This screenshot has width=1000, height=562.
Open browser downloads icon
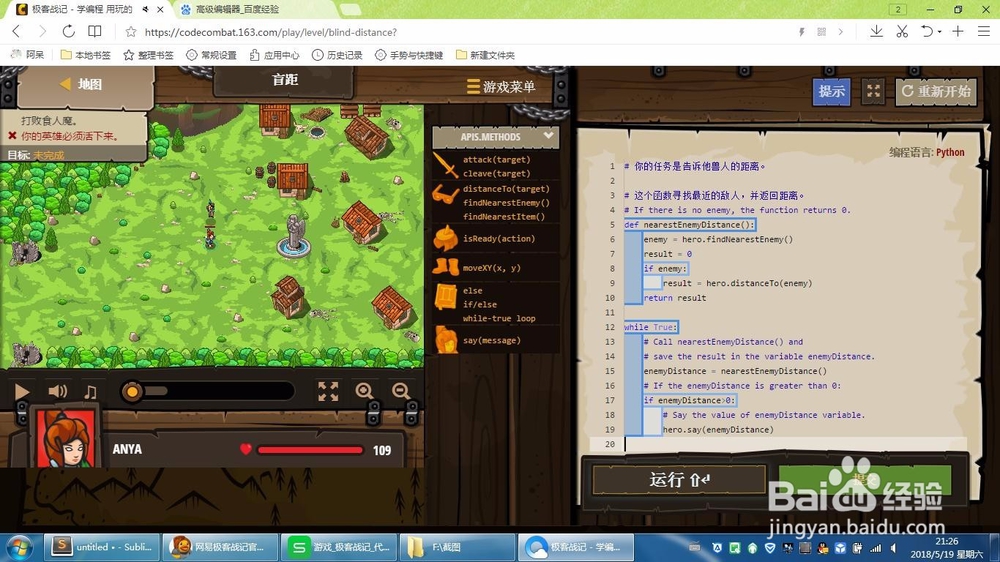click(876, 32)
